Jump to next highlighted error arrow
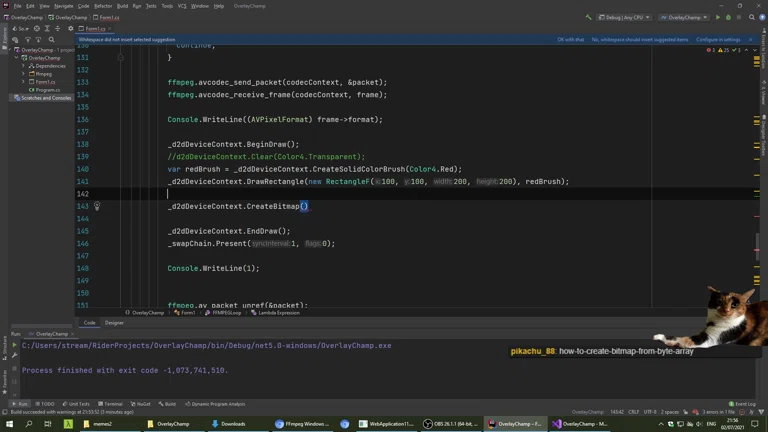The image size is (768, 432). [x=755, y=50]
